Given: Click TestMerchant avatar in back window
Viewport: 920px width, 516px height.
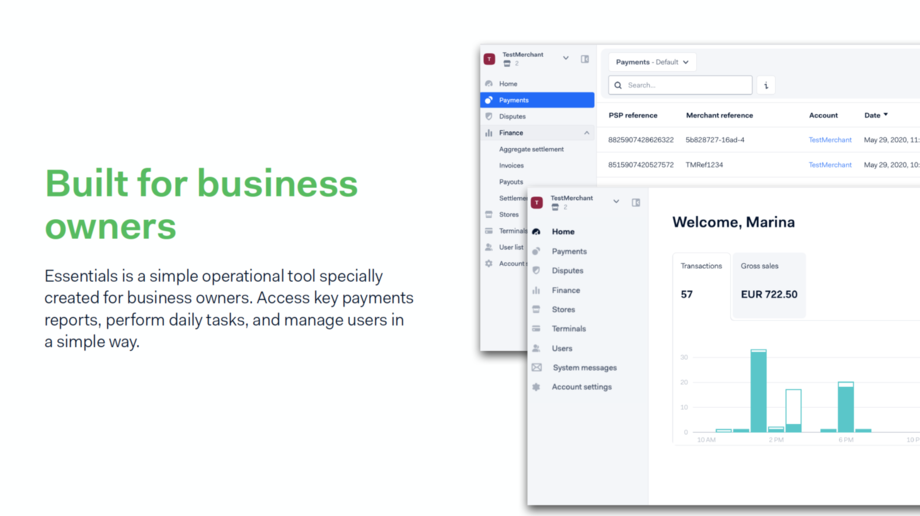Looking at the screenshot, I should click(489, 59).
